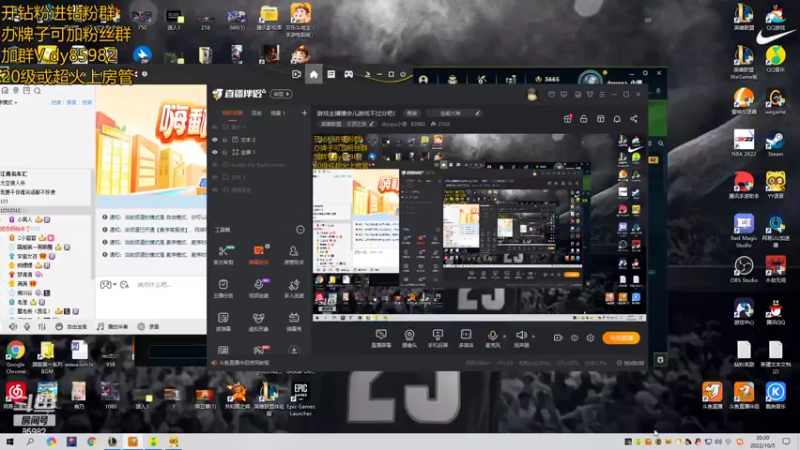Click the orange end-live button

pyautogui.click(x=621, y=338)
